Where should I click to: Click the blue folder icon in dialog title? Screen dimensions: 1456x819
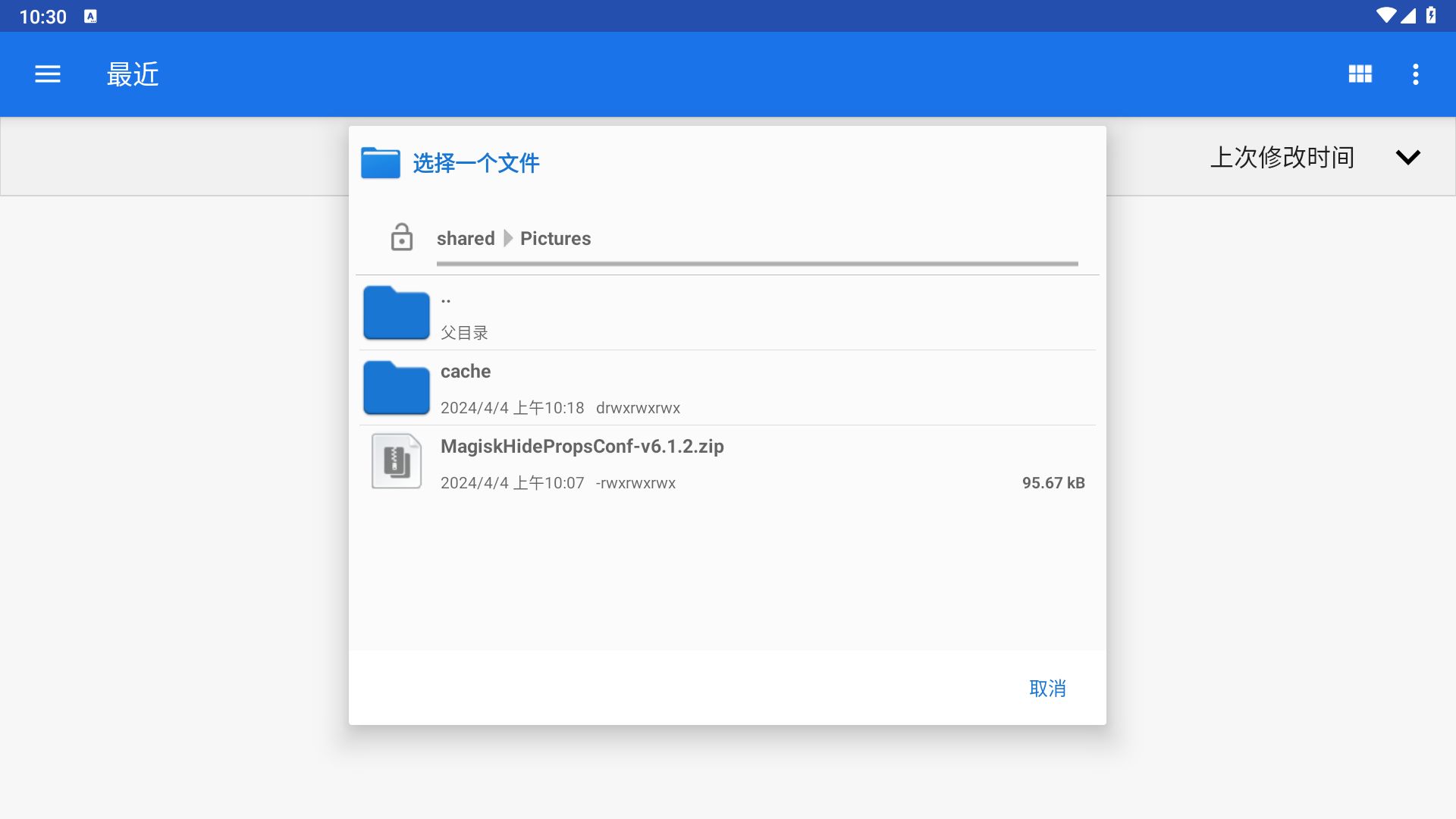tap(381, 162)
